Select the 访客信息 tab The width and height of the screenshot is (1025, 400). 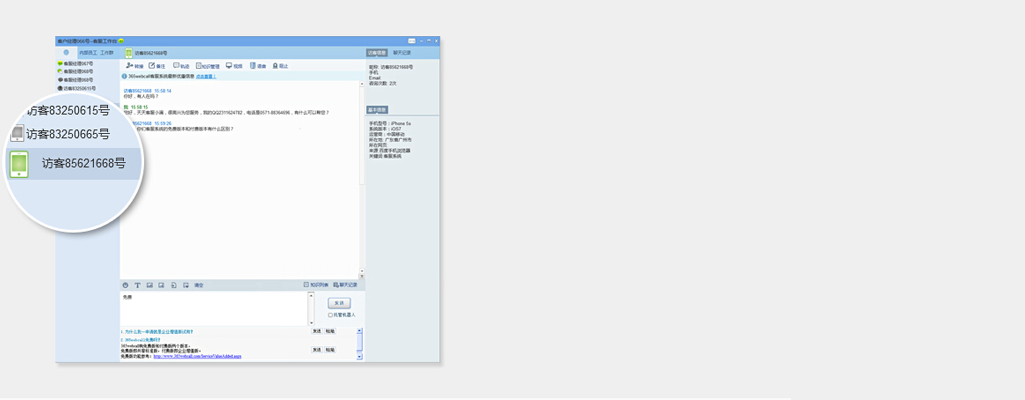pos(376,52)
